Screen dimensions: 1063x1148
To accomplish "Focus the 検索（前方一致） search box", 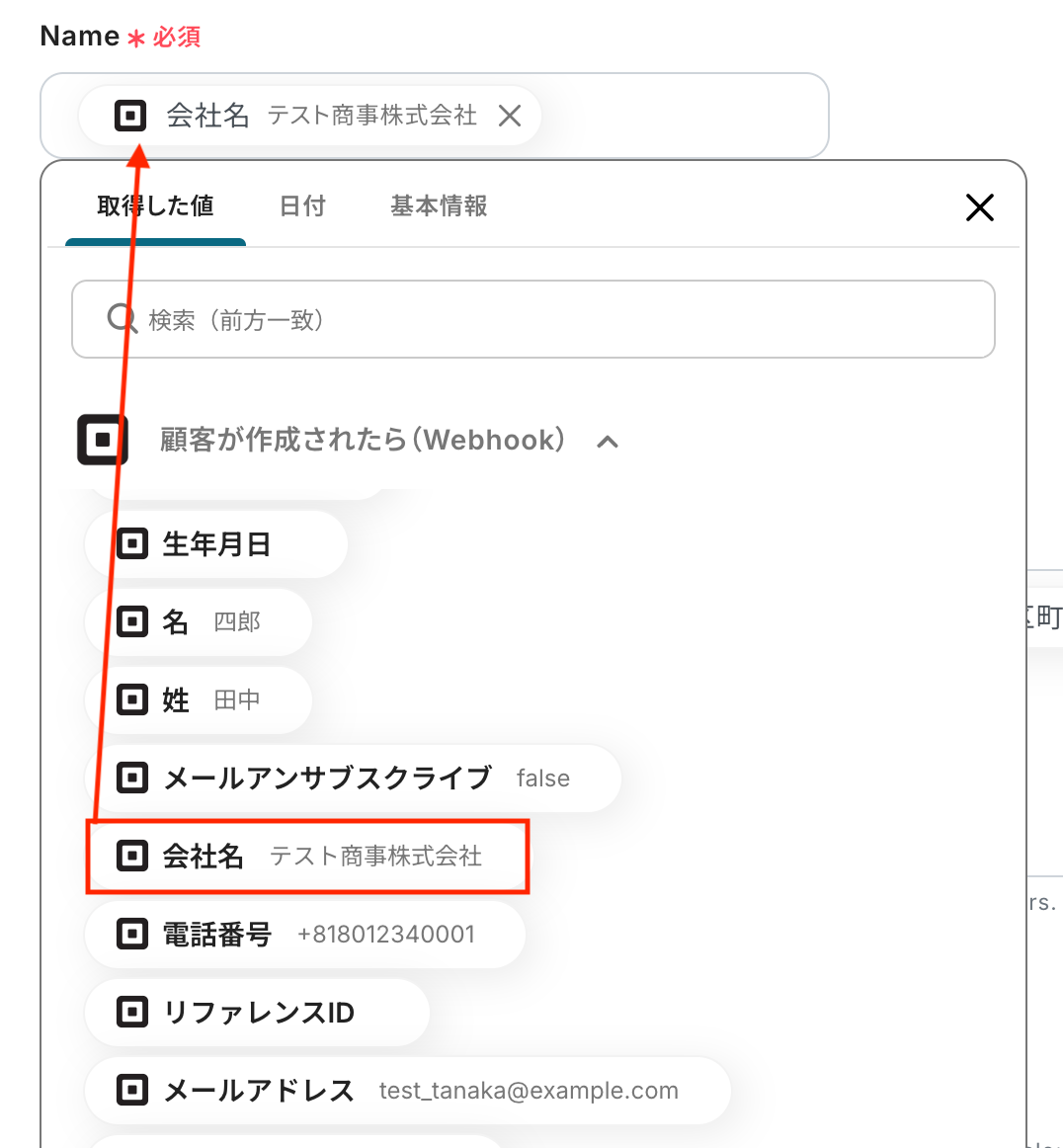I will tap(532, 319).
